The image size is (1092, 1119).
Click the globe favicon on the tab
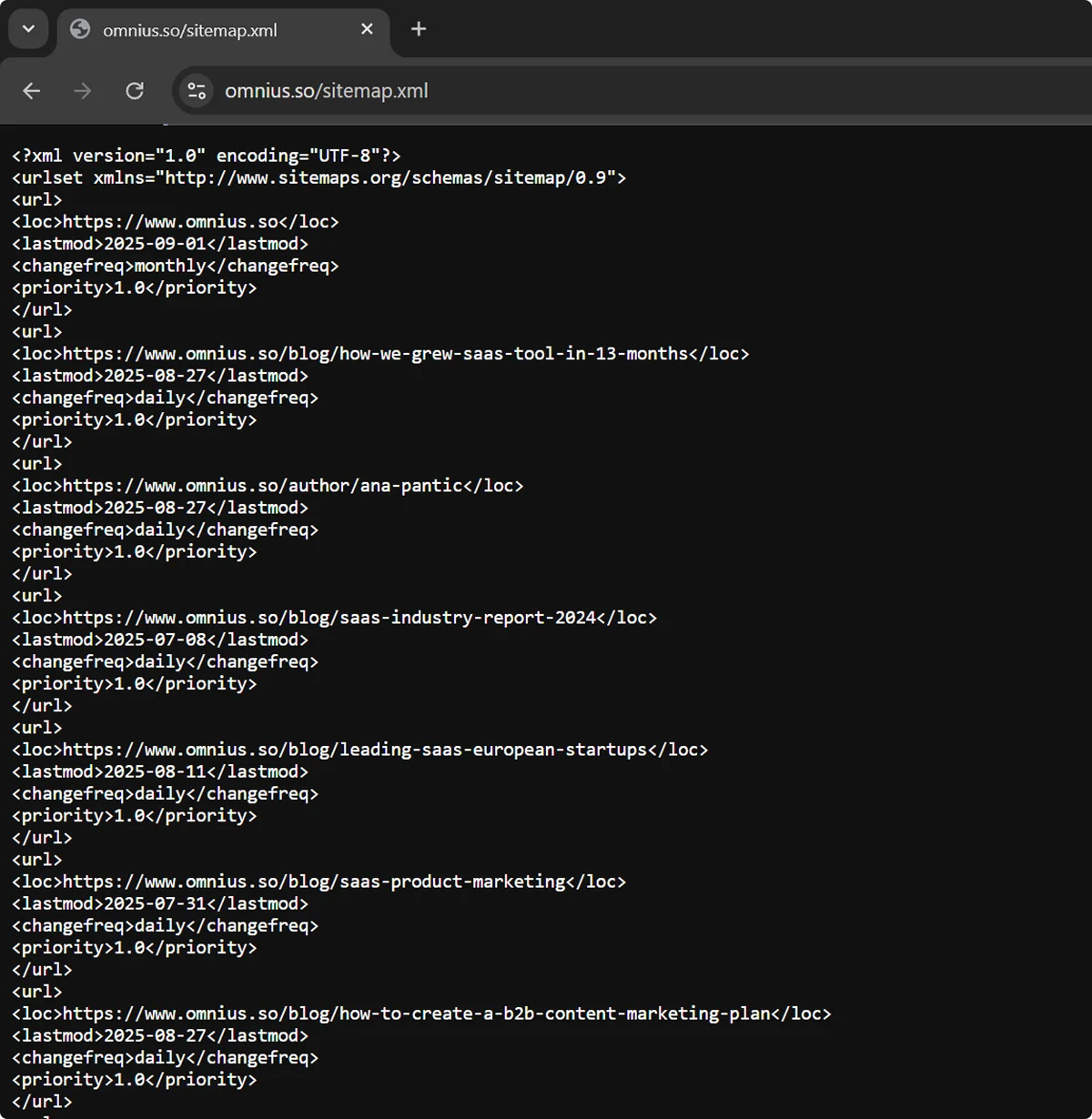coord(80,29)
